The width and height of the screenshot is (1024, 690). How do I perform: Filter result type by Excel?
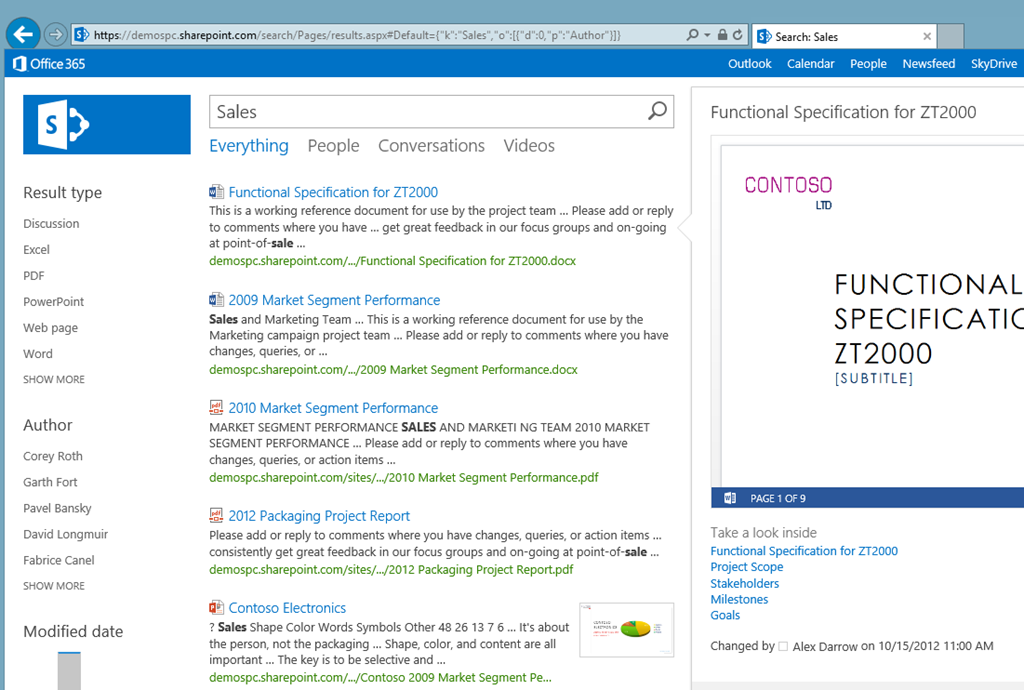click(37, 249)
